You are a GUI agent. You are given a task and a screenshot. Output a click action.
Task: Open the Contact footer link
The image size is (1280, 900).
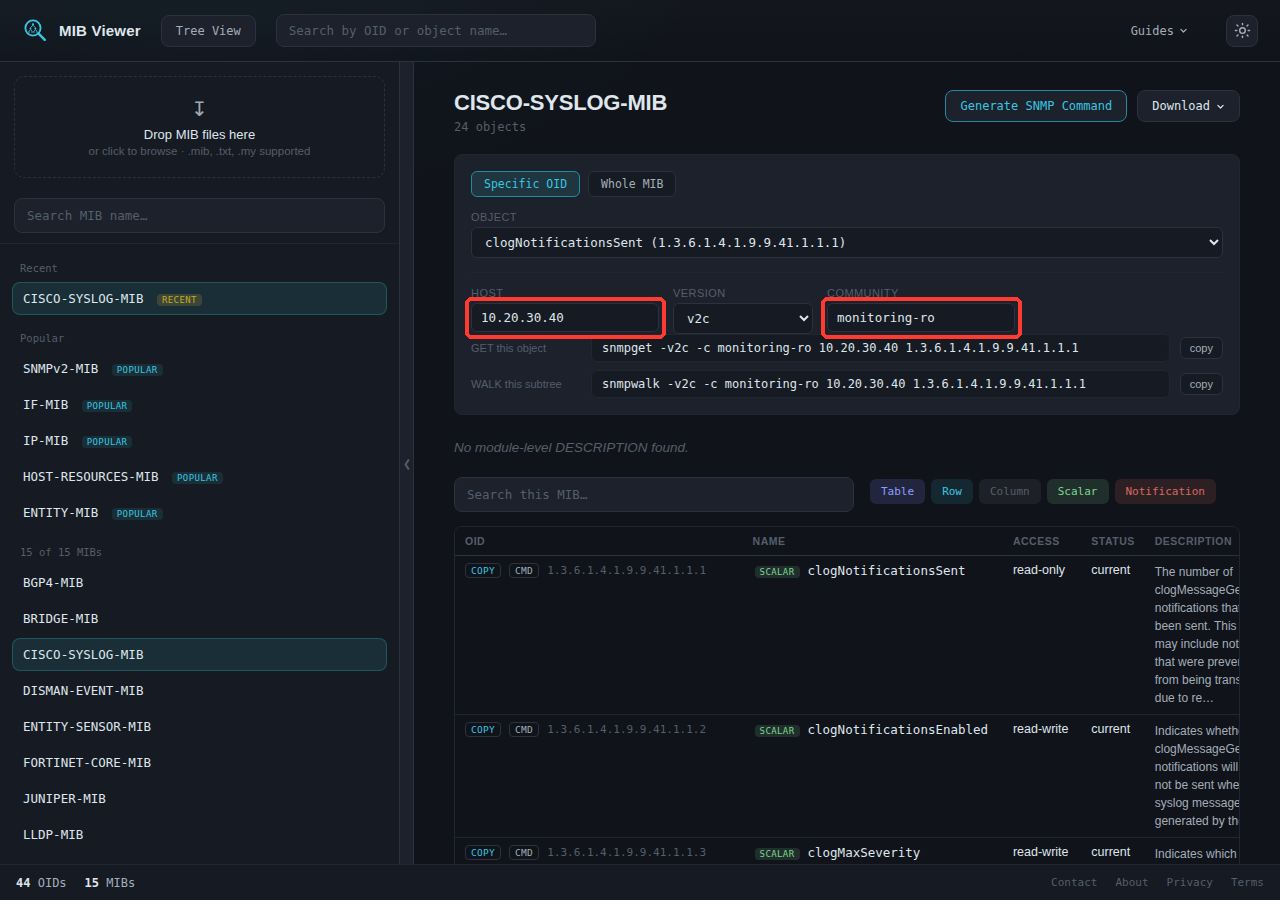click(1074, 882)
